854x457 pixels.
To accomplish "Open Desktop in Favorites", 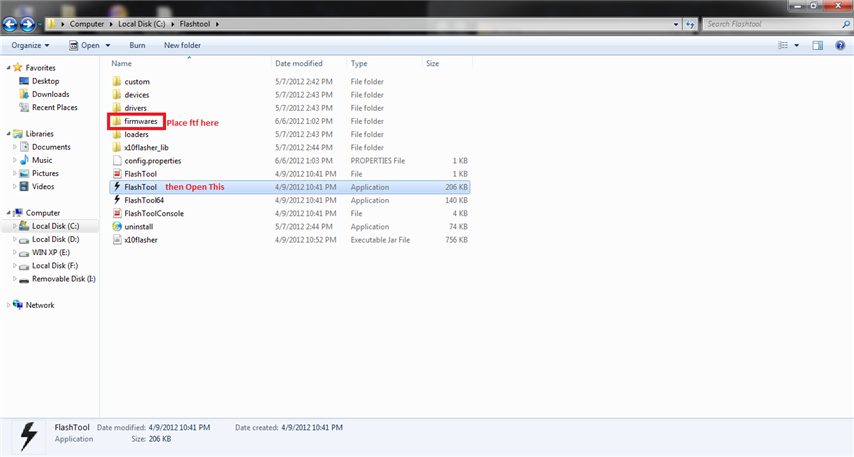I will coord(45,81).
